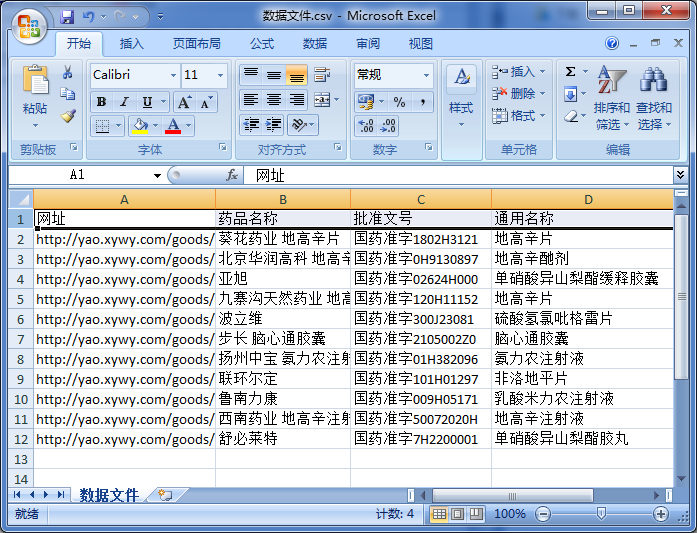Fill cell with the yellow paint bucket
697x533 pixels.
[x=140, y=126]
